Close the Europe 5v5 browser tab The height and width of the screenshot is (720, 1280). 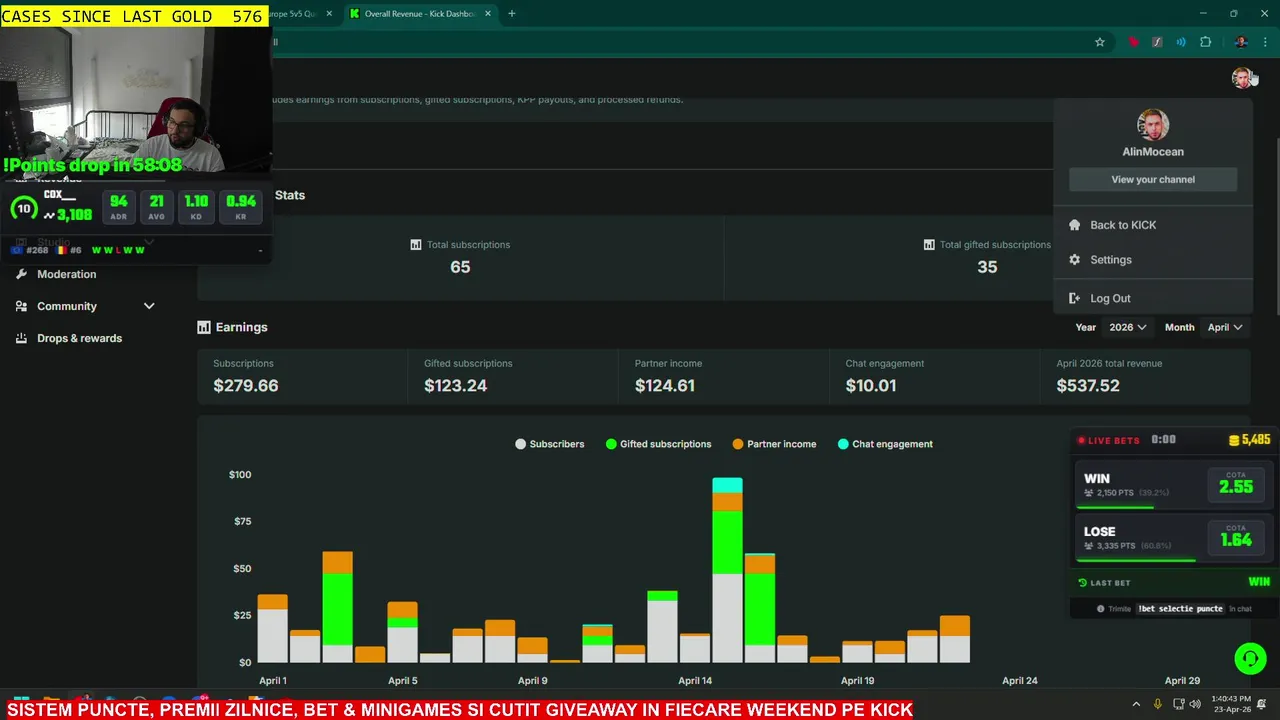[329, 14]
